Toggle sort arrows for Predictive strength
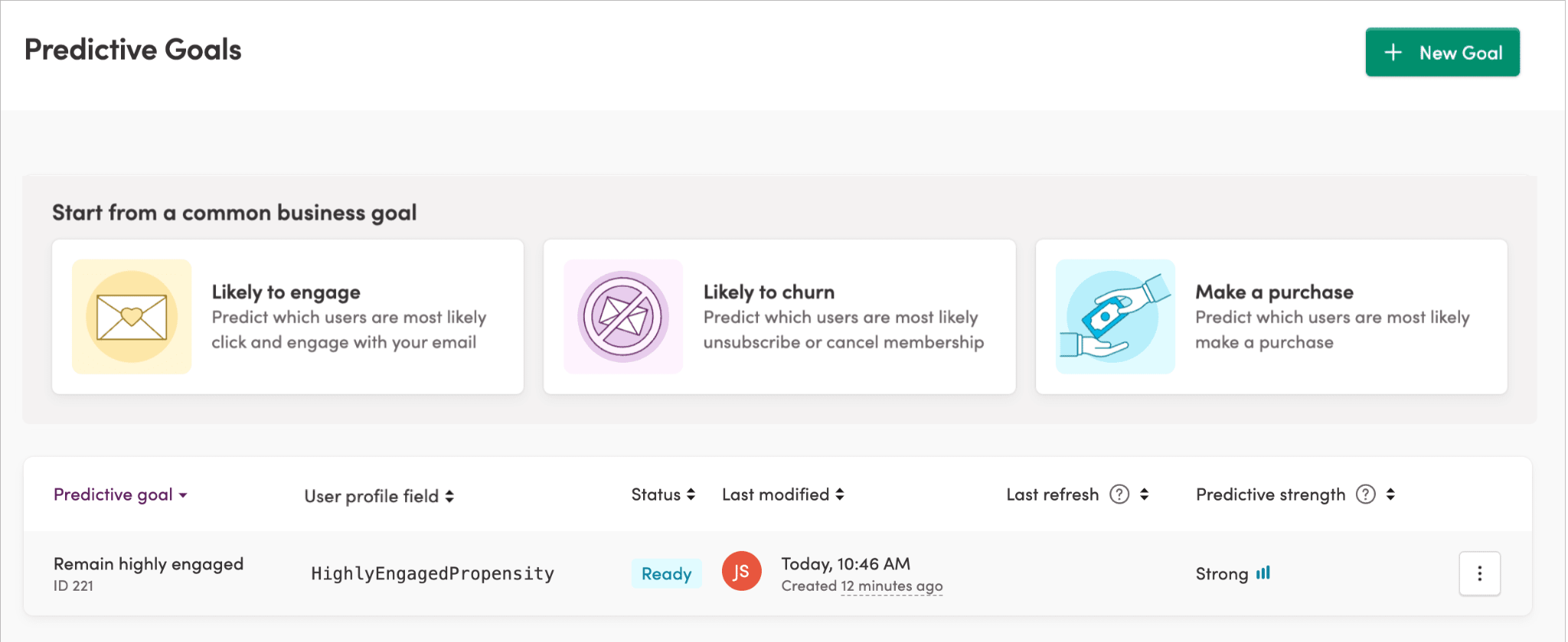This screenshot has height=642, width=1568. point(1390,494)
